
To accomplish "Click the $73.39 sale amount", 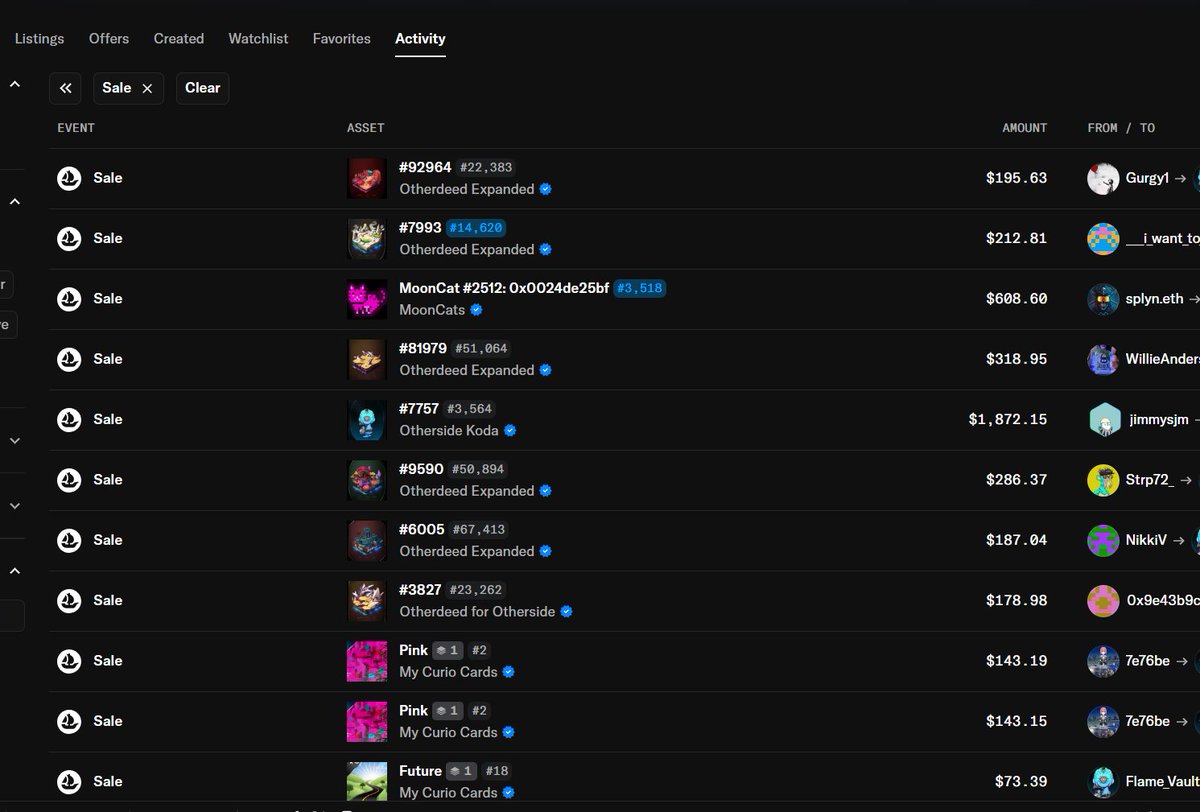I will [x=1021, y=781].
